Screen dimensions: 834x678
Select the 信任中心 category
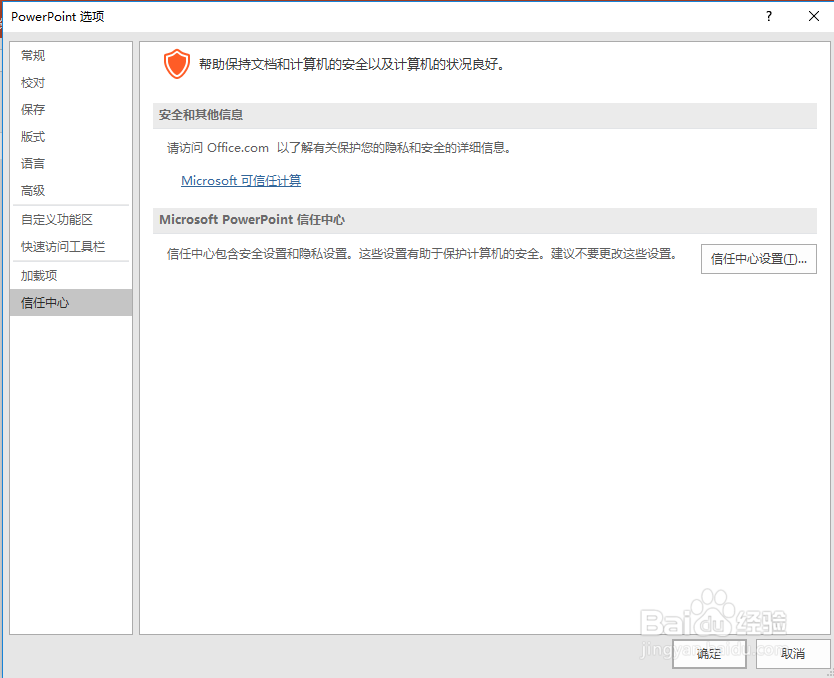pyautogui.click(x=70, y=303)
